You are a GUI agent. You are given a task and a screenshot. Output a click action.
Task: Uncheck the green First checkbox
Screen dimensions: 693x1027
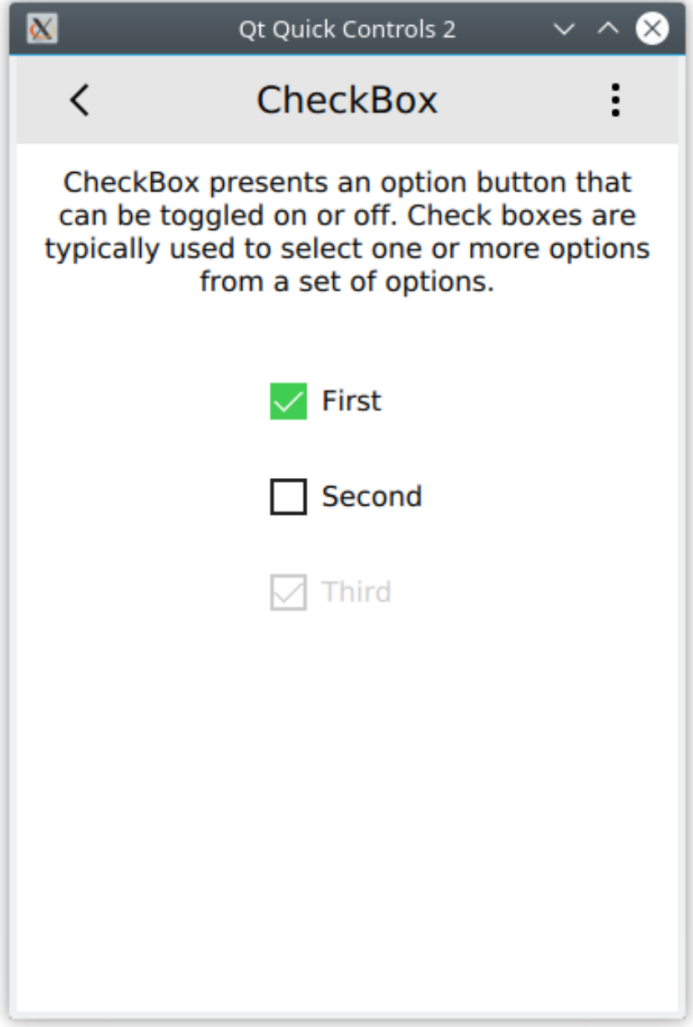pyautogui.click(x=288, y=401)
